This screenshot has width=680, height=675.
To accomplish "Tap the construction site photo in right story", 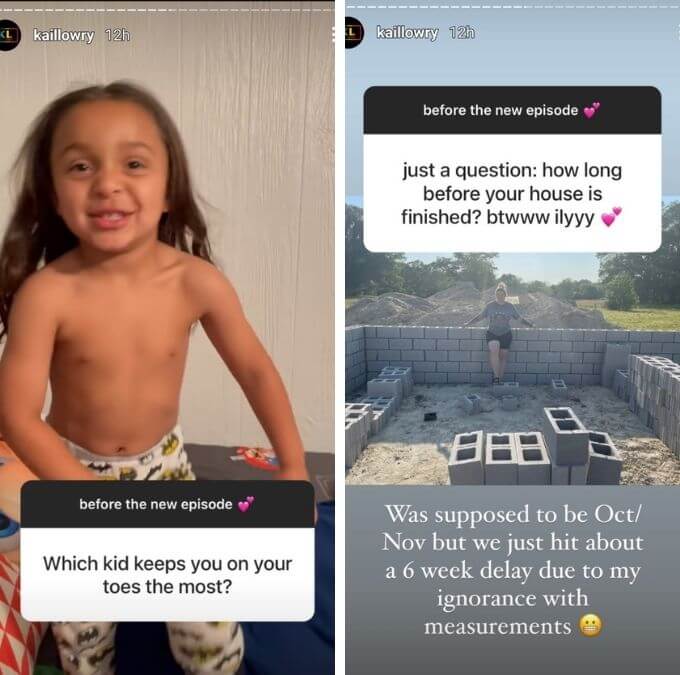I will pos(513,369).
